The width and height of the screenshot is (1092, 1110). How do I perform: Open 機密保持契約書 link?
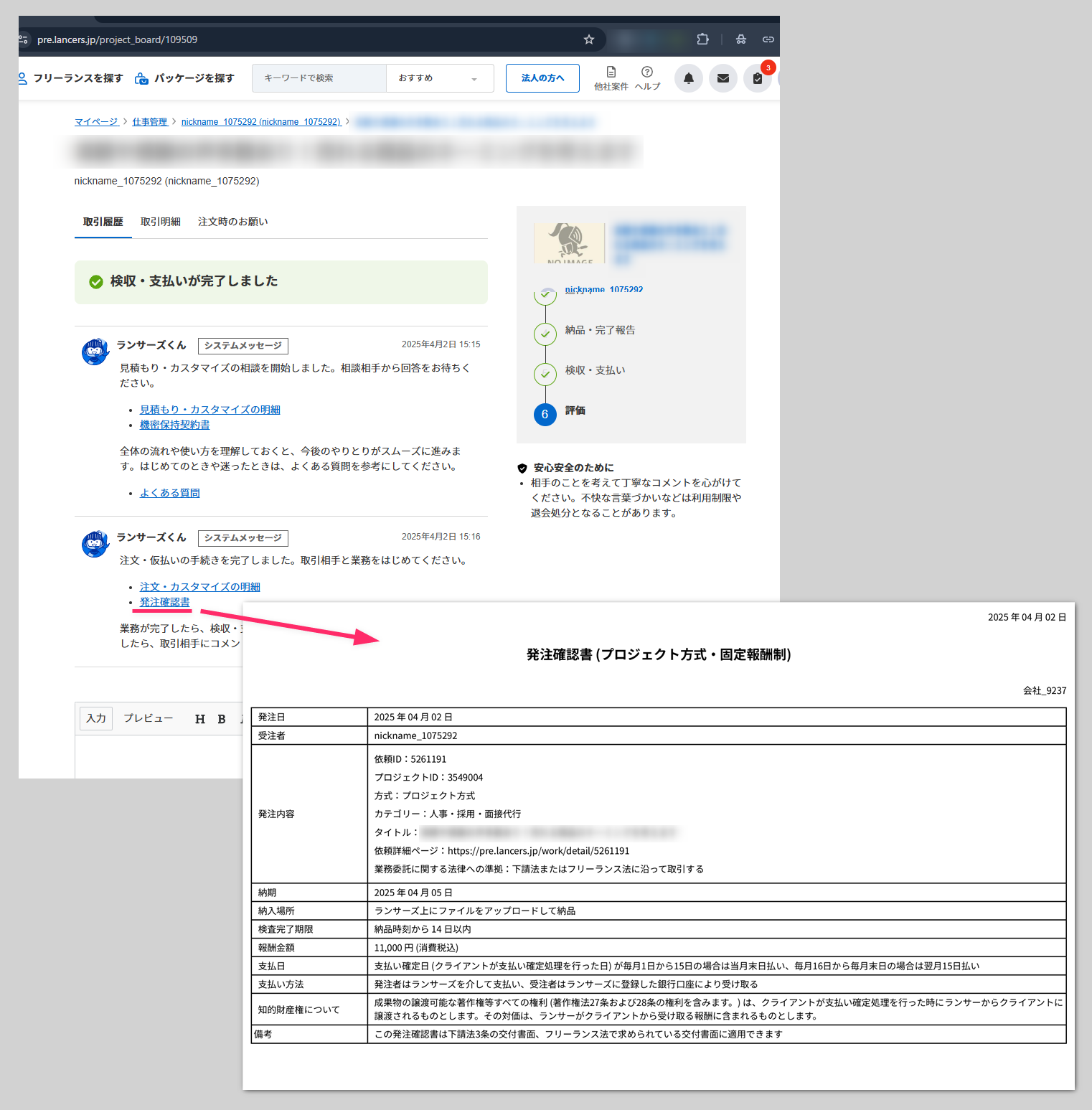click(x=175, y=425)
